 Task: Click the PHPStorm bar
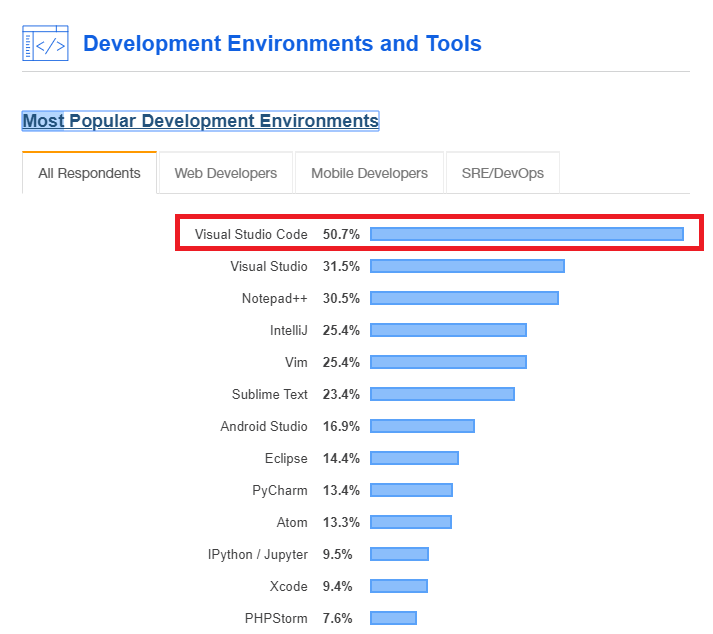pos(393,619)
